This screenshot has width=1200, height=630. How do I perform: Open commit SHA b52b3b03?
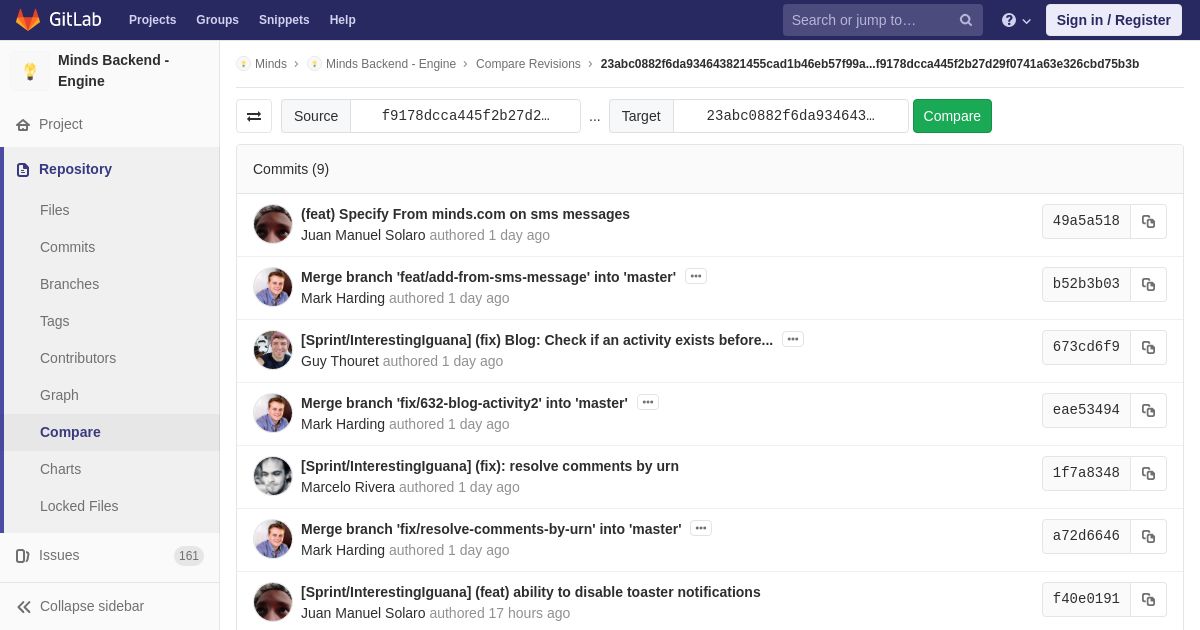(1086, 284)
